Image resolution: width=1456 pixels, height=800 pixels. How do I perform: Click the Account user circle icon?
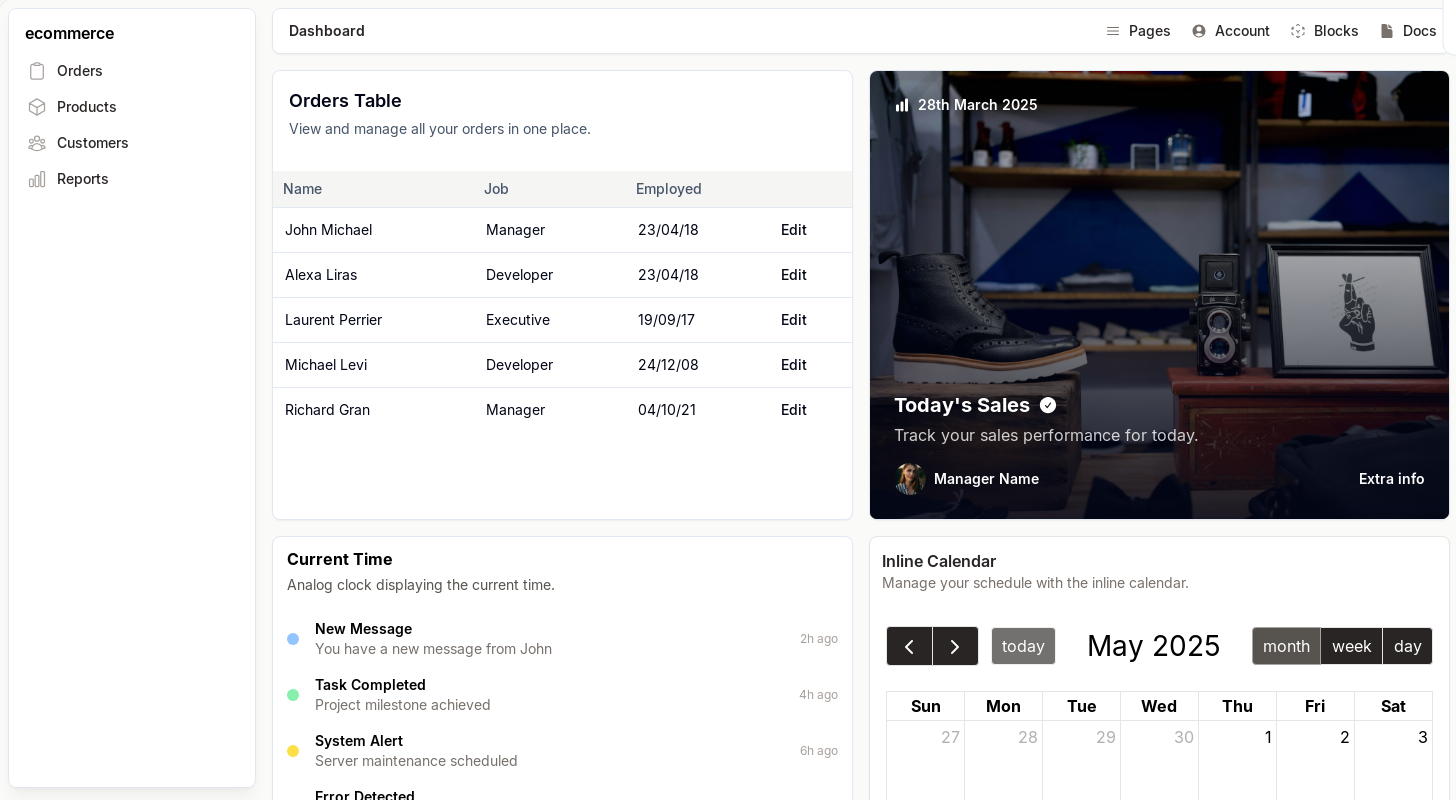pos(1199,31)
